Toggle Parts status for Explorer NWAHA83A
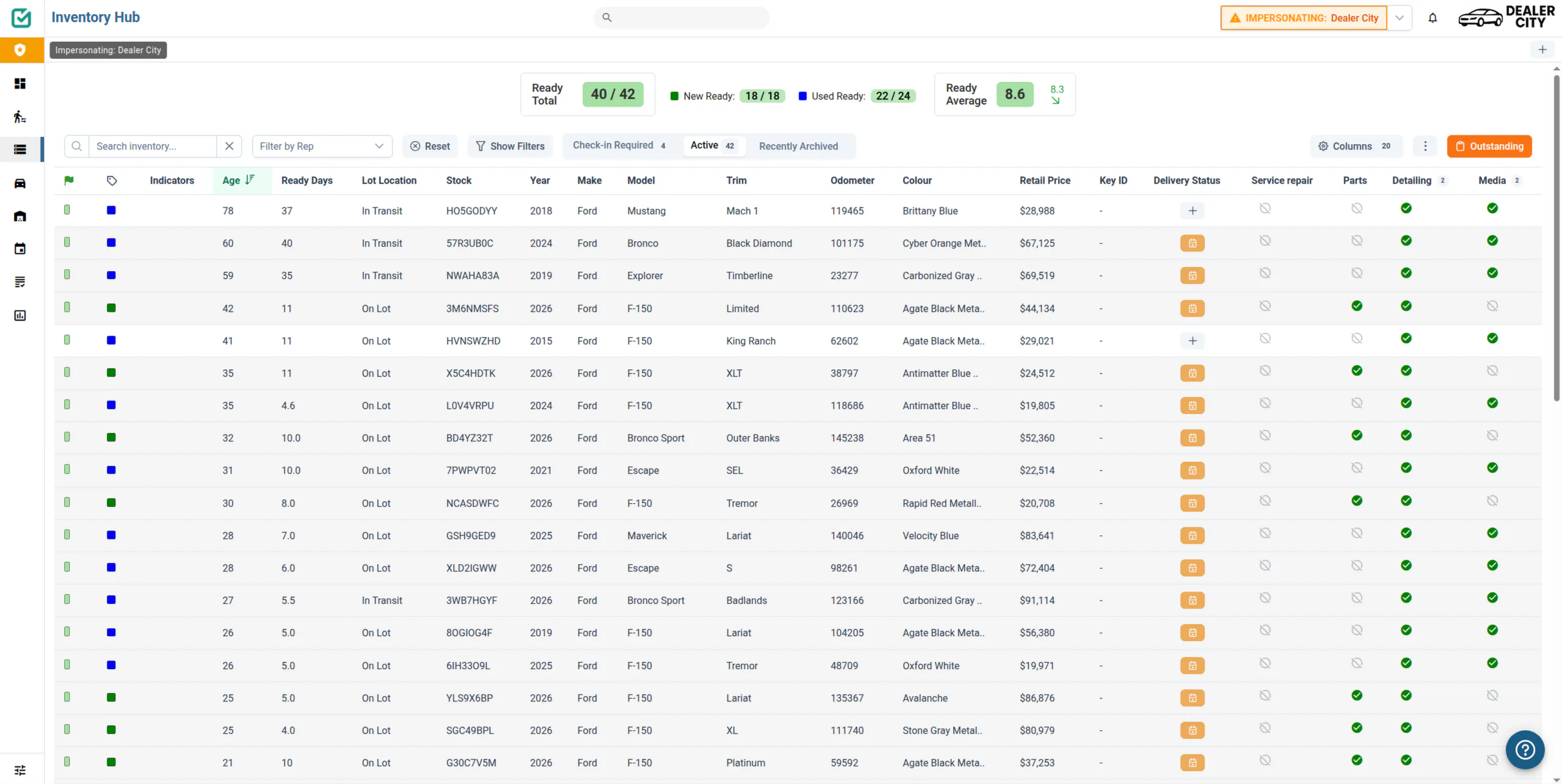This screenshot has width=1562, height=784. click(x=1356, y=273)
